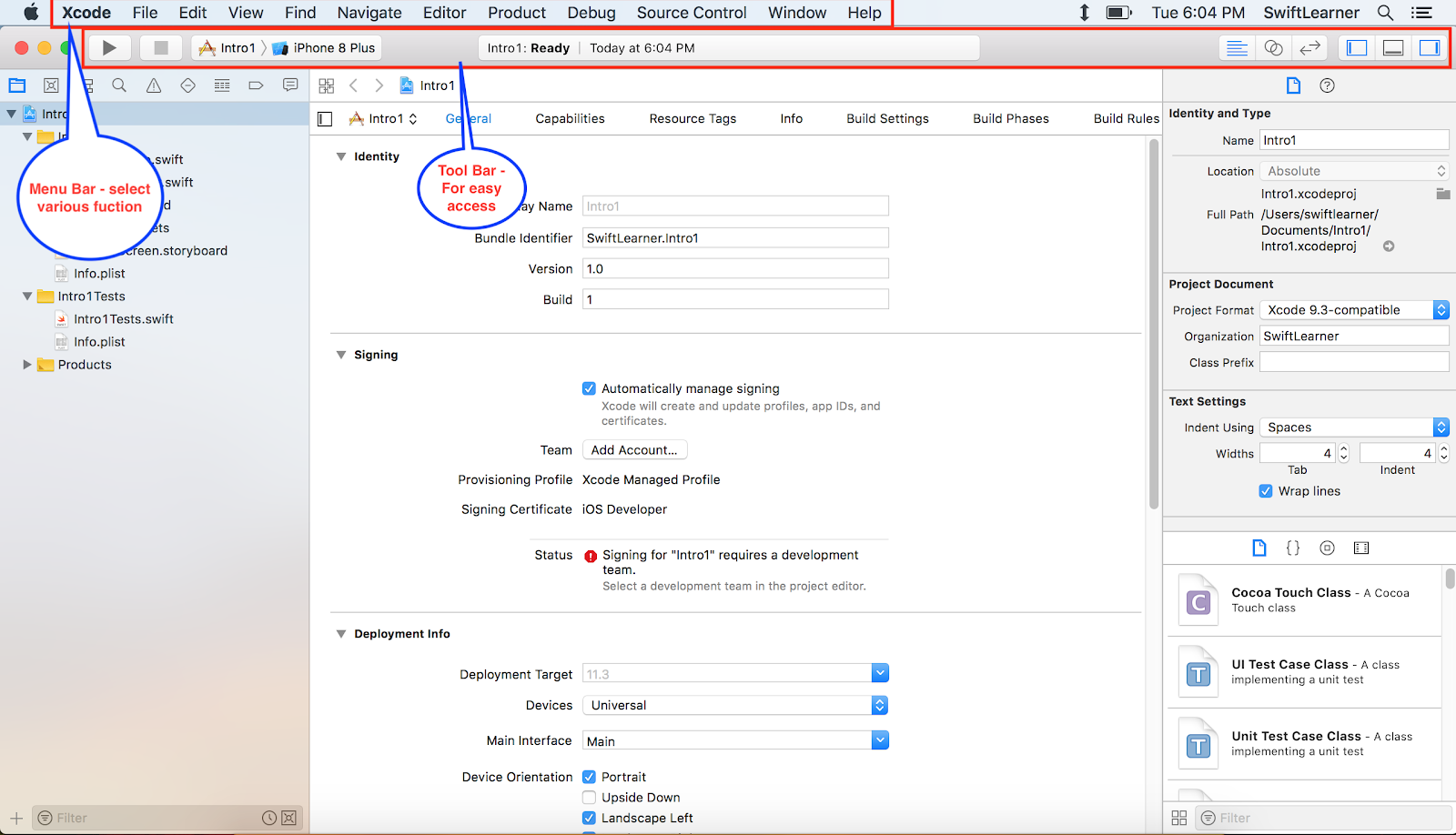The height and width of the screenshot is (835, 1456).
Task: Uncheck Wrap lines option
Action: [1266, 491]
